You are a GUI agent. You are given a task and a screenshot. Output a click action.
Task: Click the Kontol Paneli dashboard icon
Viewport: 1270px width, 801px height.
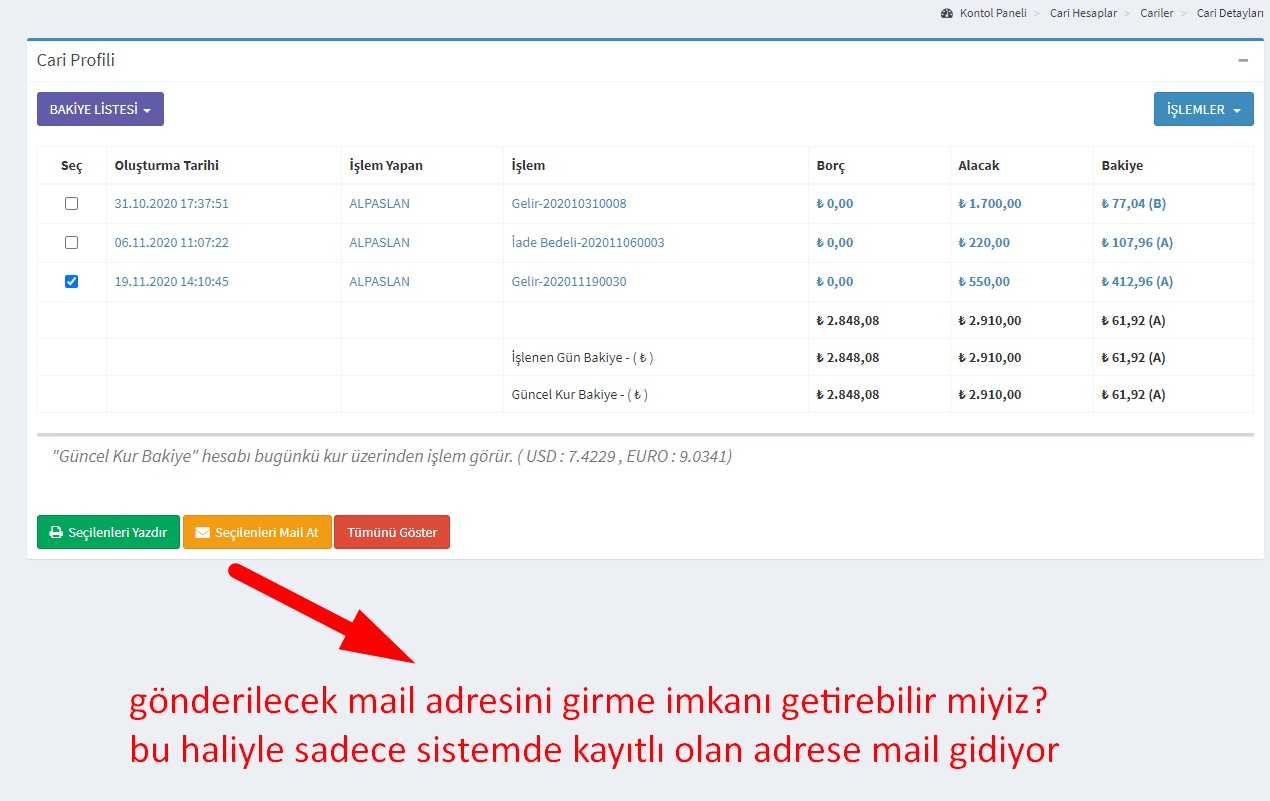(947, 13)
